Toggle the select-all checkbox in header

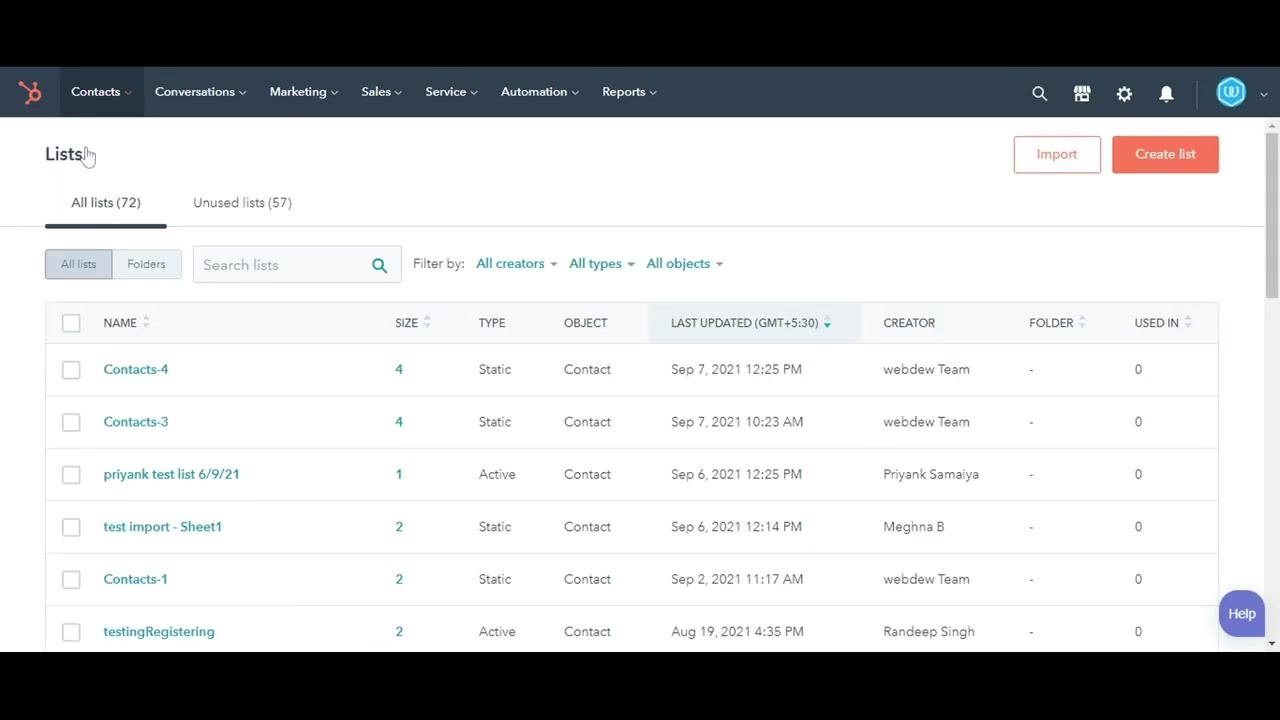coord(71,323)
